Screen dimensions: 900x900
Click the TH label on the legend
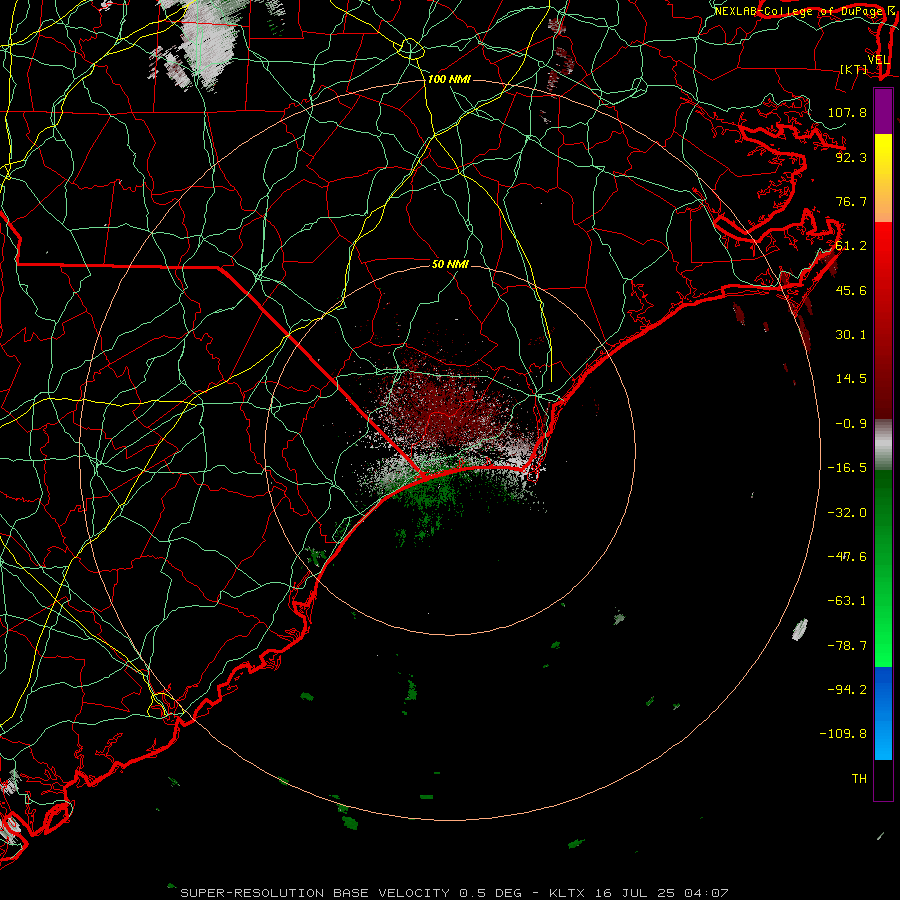tap(859, 779)
